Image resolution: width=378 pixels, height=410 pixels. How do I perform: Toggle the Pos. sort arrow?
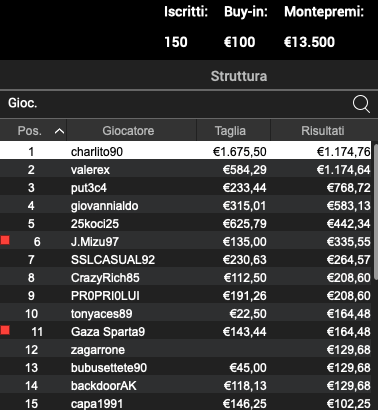[59, 131]
